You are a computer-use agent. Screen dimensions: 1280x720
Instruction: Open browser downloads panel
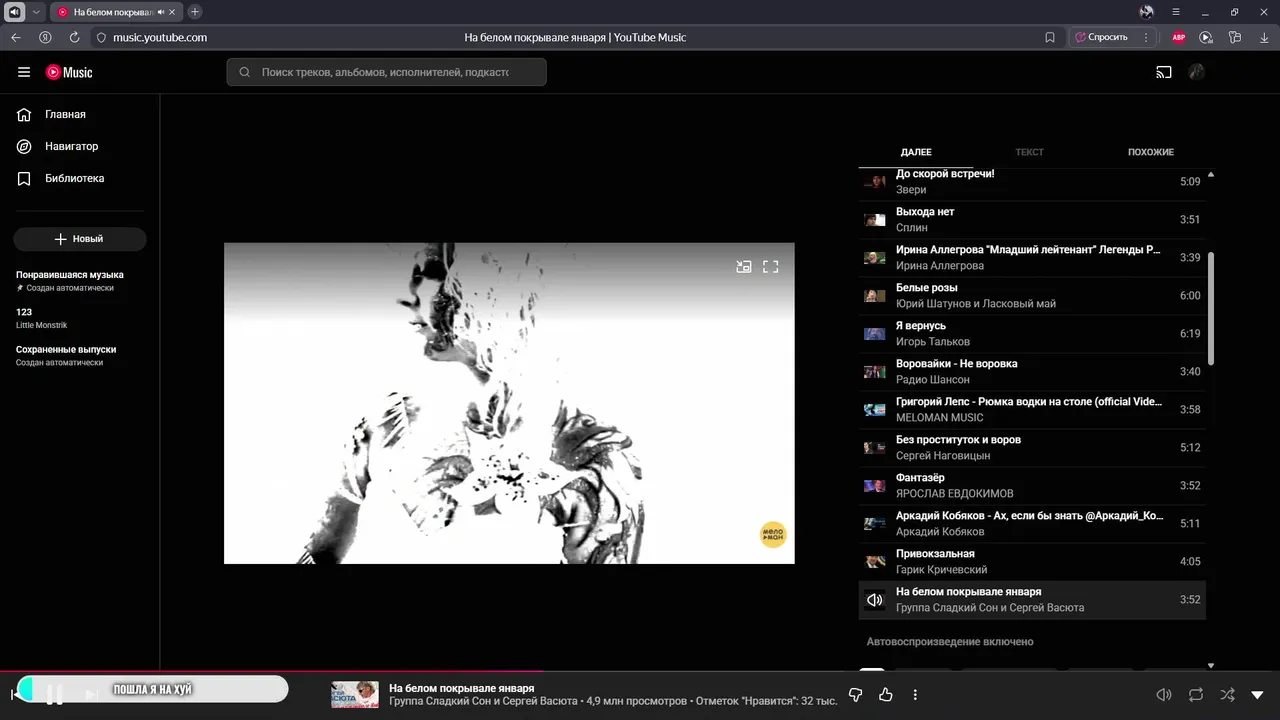1263,37
